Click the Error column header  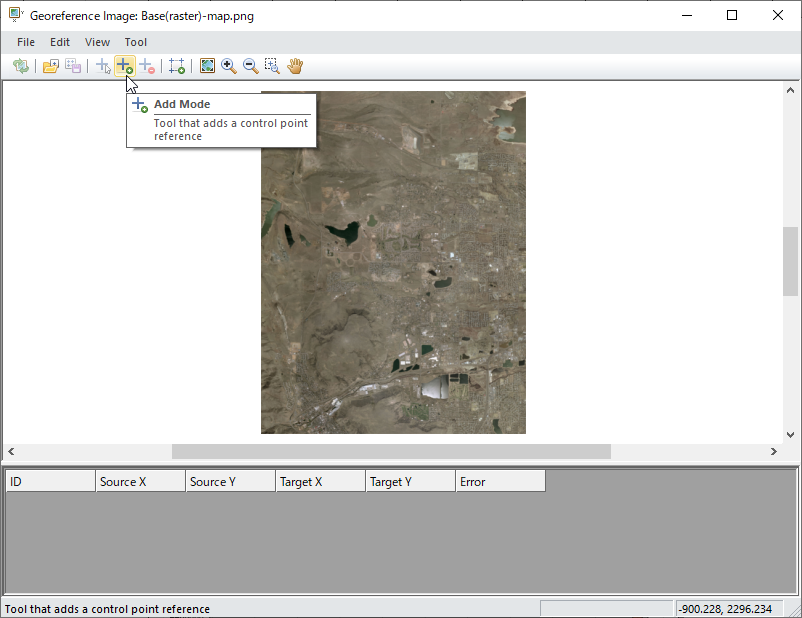tap(501, 481)
